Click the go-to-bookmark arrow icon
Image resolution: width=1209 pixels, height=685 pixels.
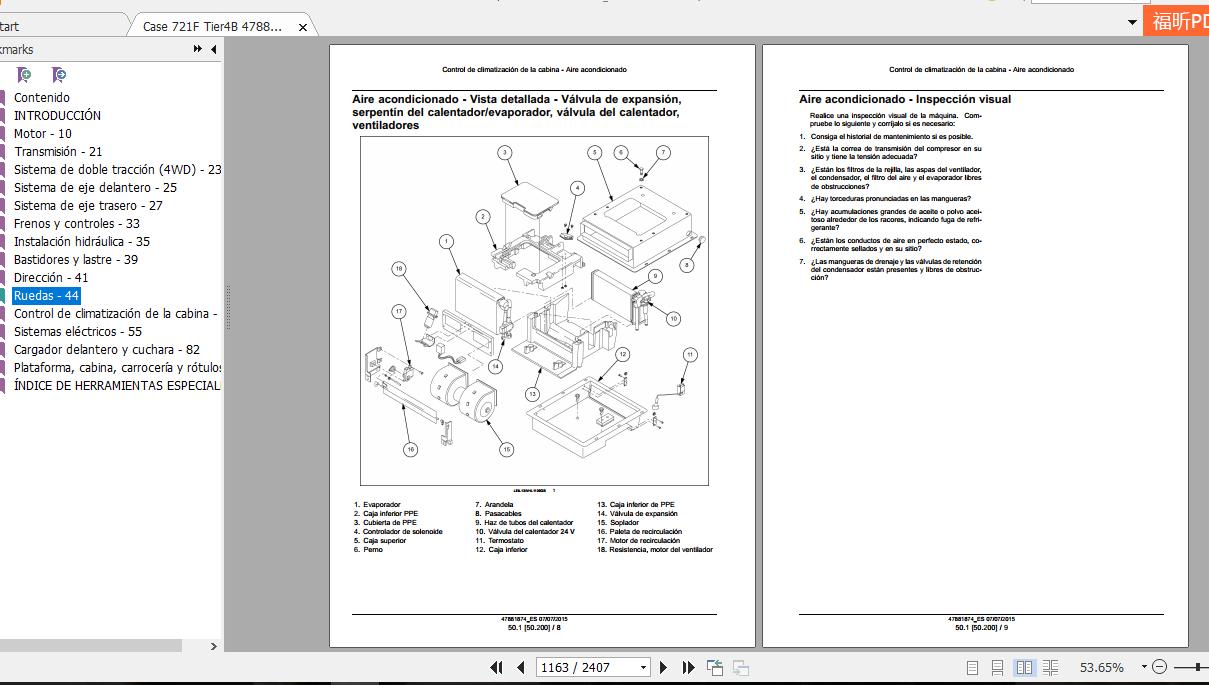pyautogui.click(x=59, y=75)
